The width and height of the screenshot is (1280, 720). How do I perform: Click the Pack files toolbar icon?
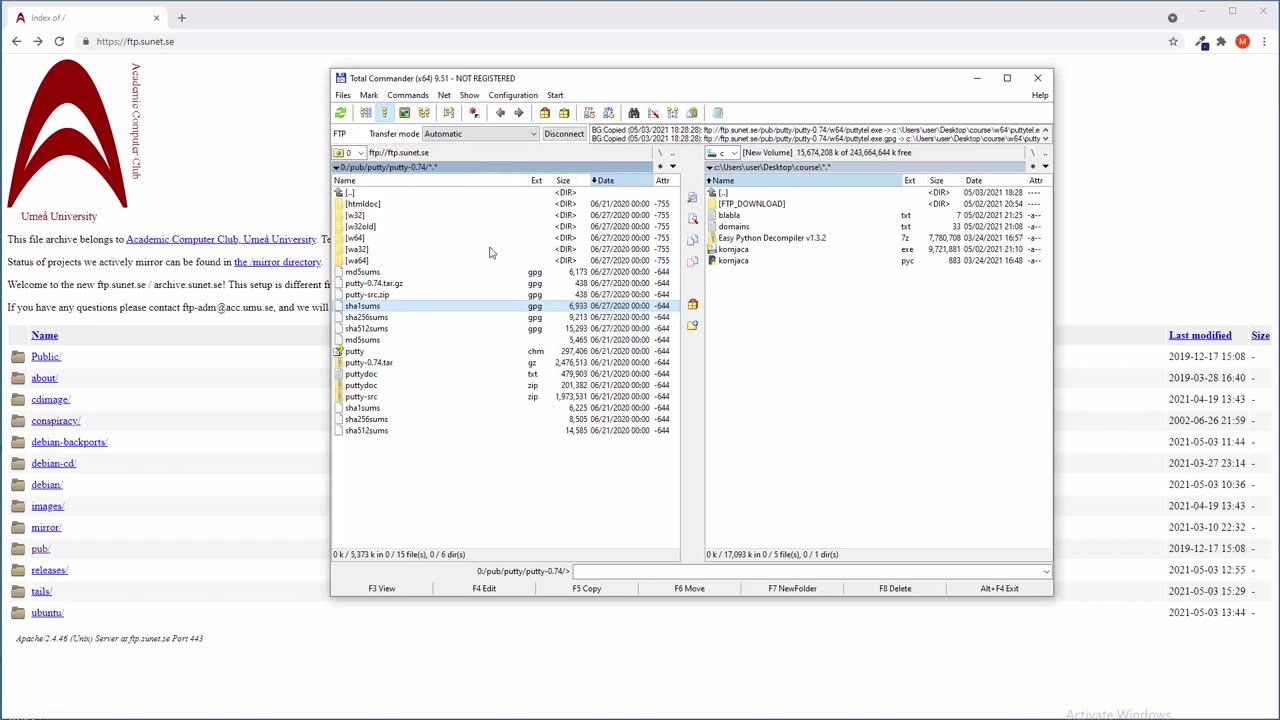click(545, 113)
